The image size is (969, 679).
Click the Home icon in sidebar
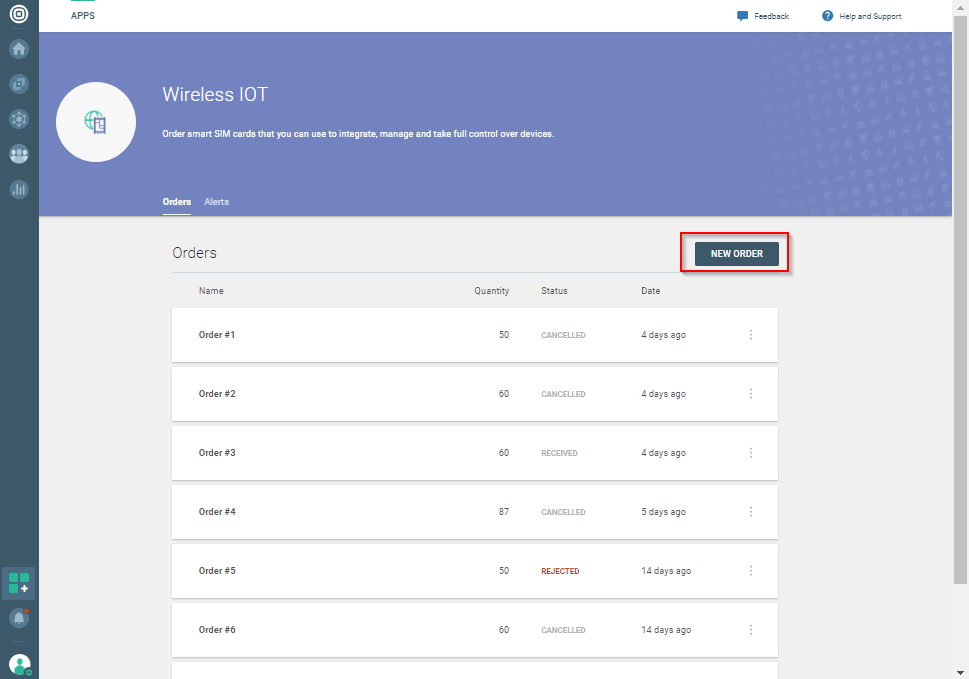click(x=19, y=49)
